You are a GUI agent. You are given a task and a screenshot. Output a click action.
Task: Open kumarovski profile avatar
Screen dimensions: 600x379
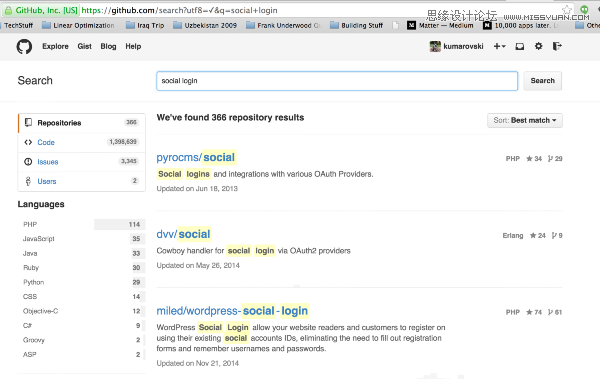[x=435, y=46]
